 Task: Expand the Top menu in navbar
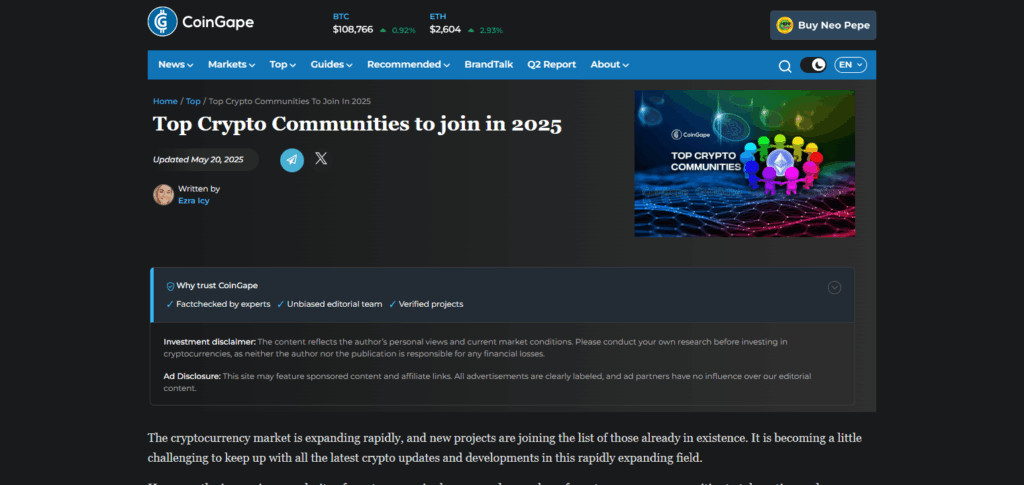pos(283,65)
